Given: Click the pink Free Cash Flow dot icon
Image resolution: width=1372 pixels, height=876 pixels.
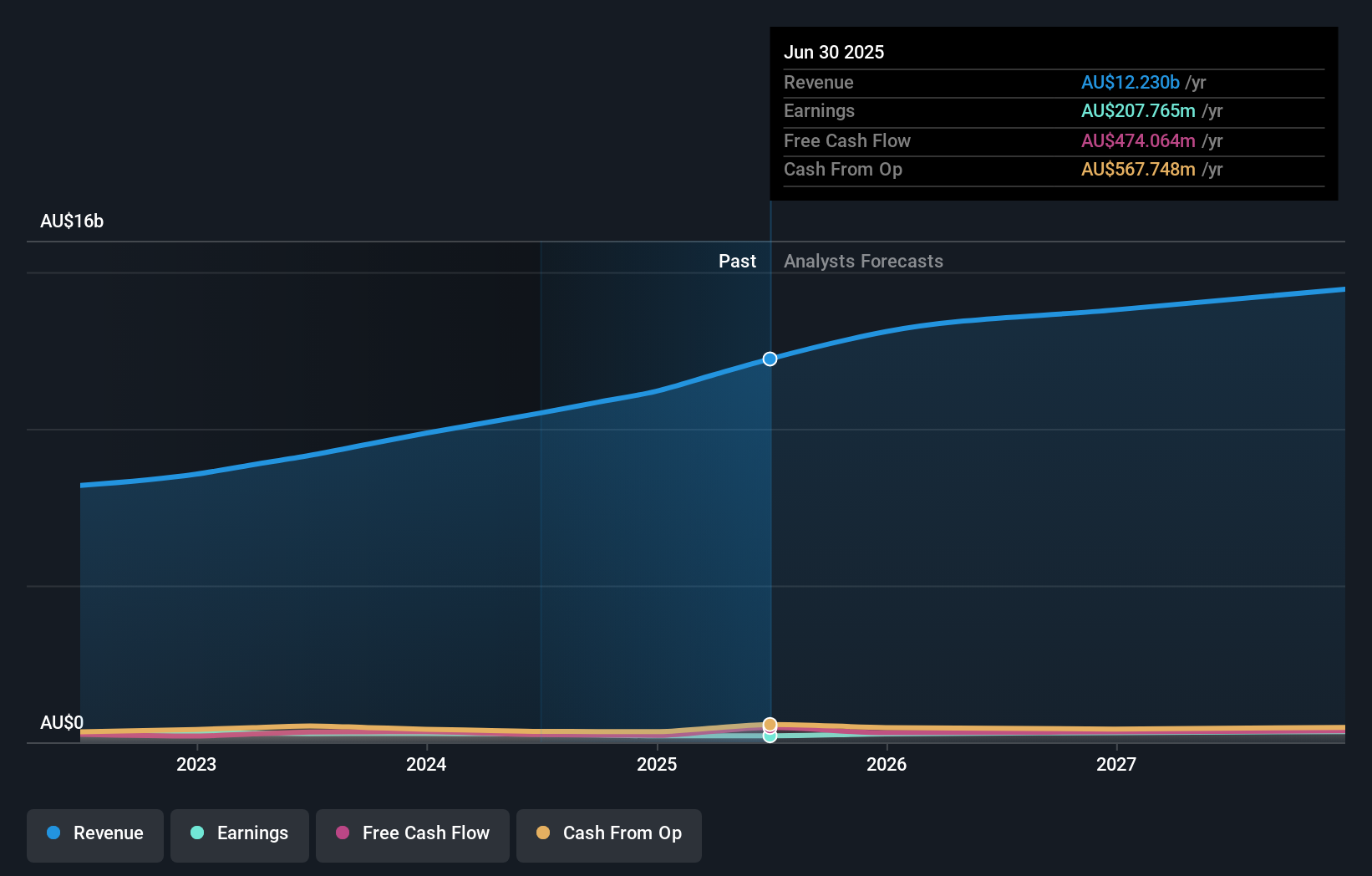Looking at the screenshot, I should [343, 833].
